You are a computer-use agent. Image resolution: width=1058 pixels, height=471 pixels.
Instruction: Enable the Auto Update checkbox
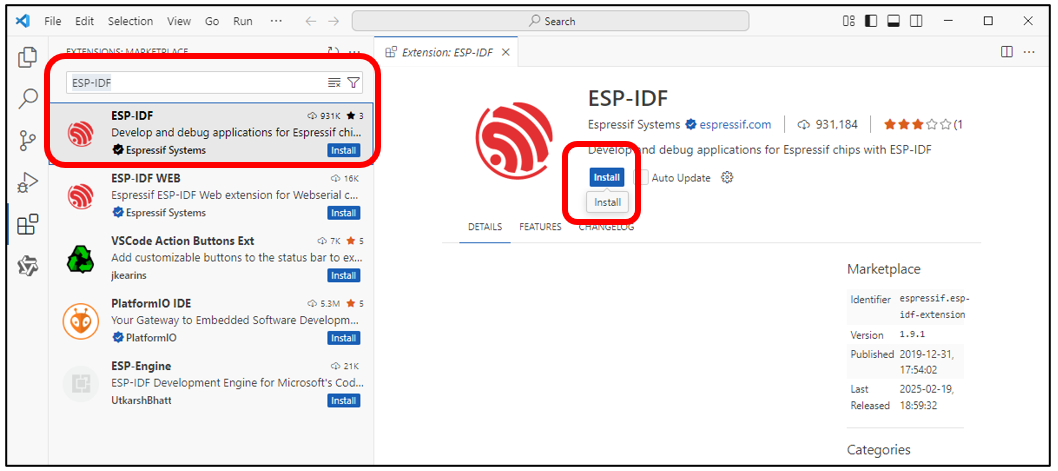tap(641, 177)
